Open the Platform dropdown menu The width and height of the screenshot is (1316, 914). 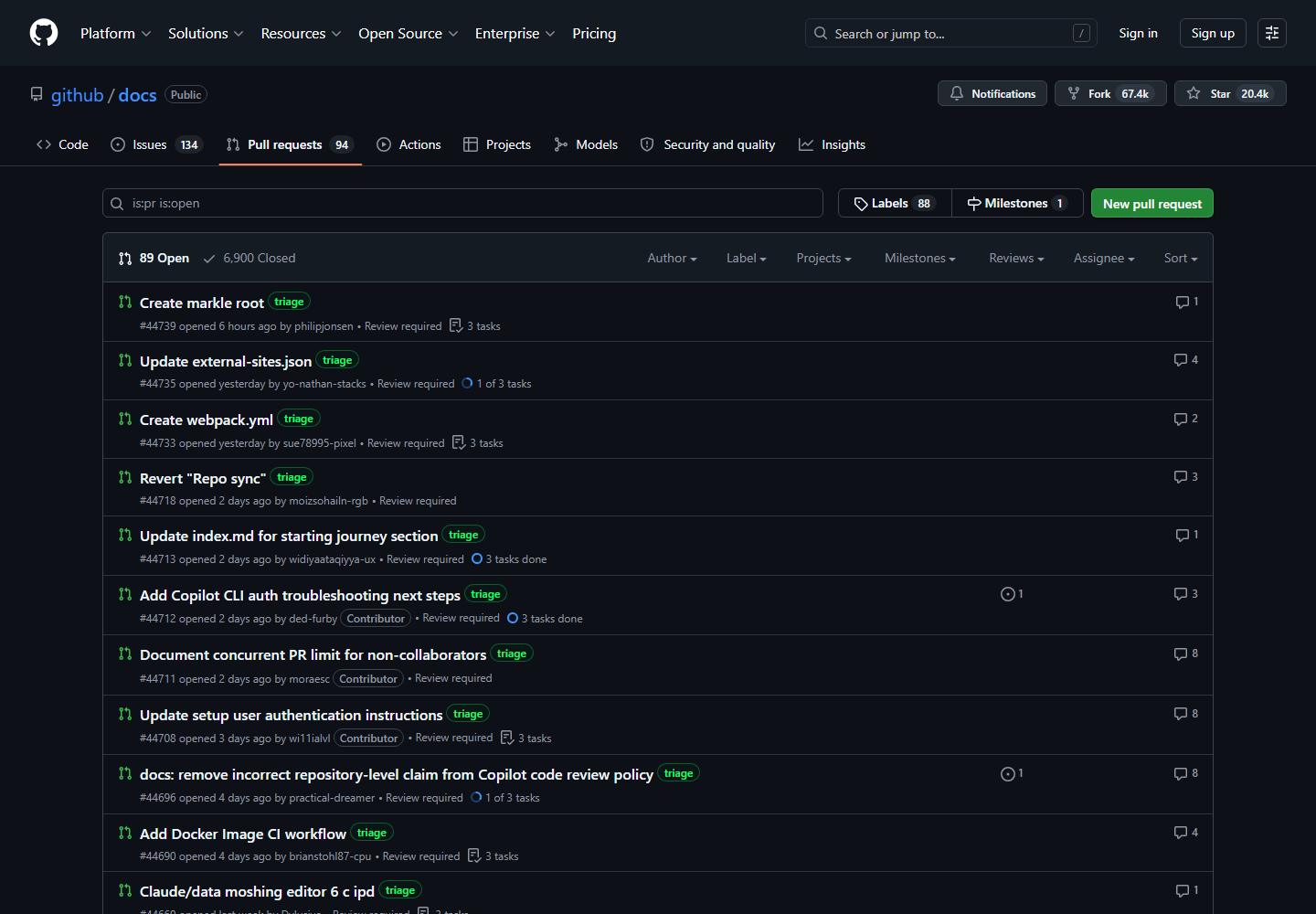pyautogui.click(x=116, y=33)
